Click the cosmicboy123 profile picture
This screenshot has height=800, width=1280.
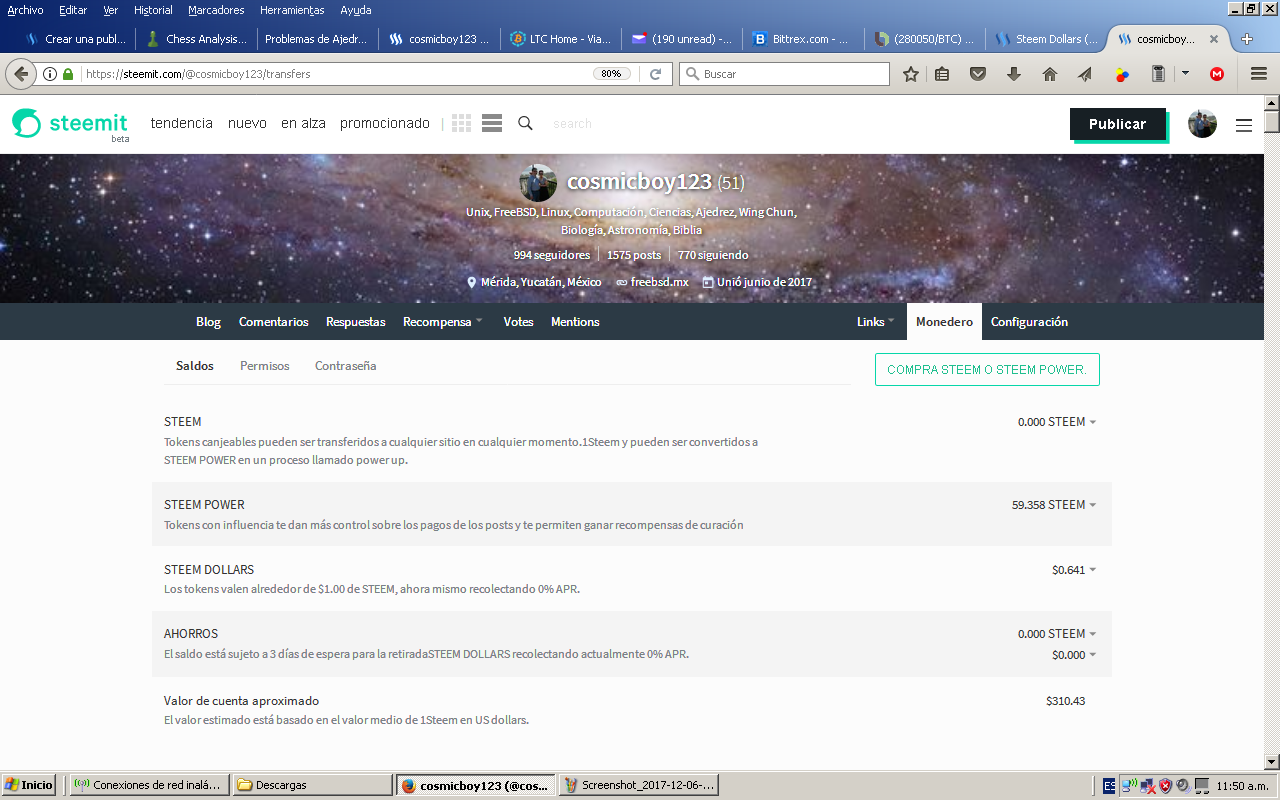[538, 183]
